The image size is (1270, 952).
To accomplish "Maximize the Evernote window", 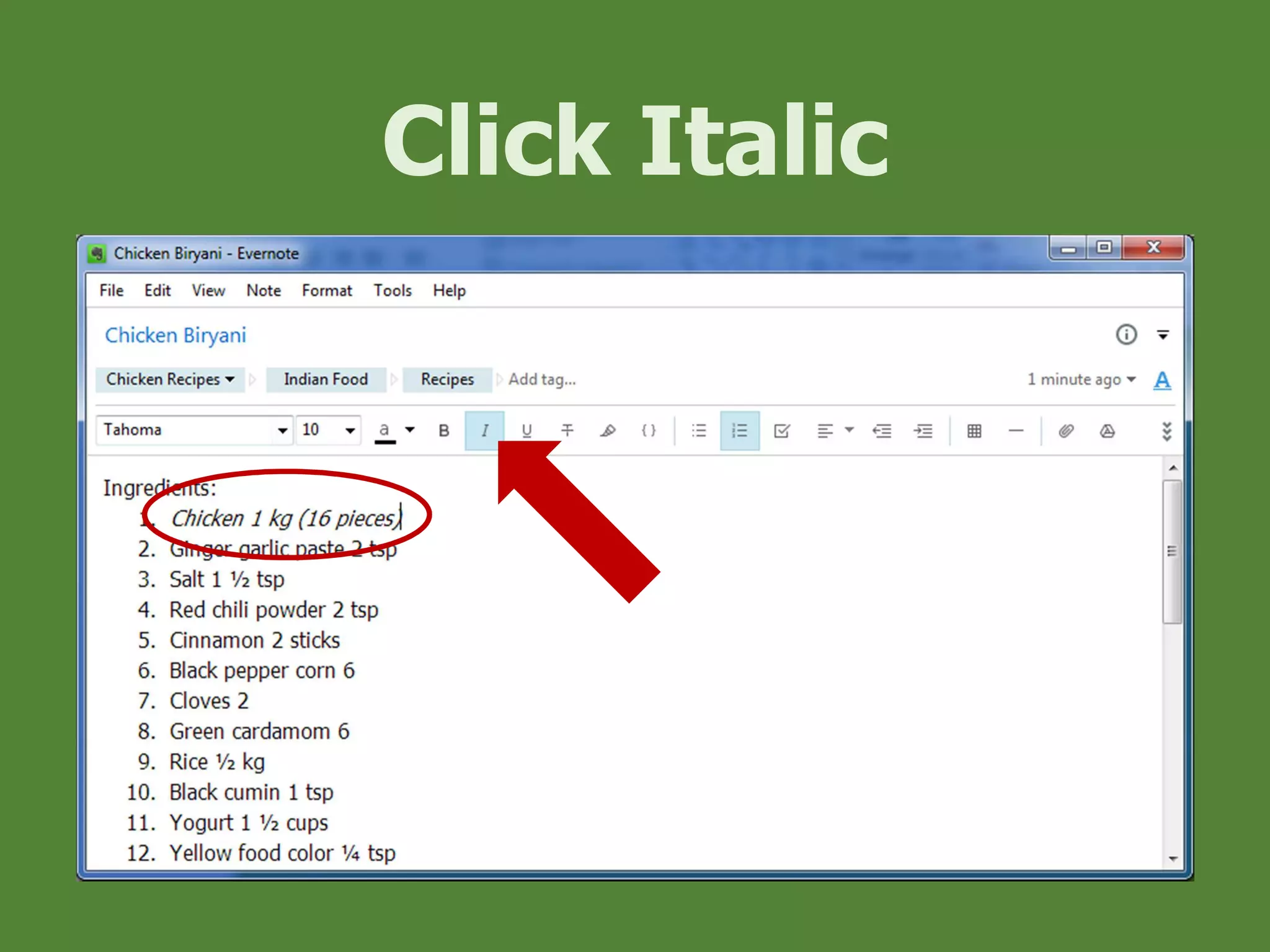I will [1104, 248].
